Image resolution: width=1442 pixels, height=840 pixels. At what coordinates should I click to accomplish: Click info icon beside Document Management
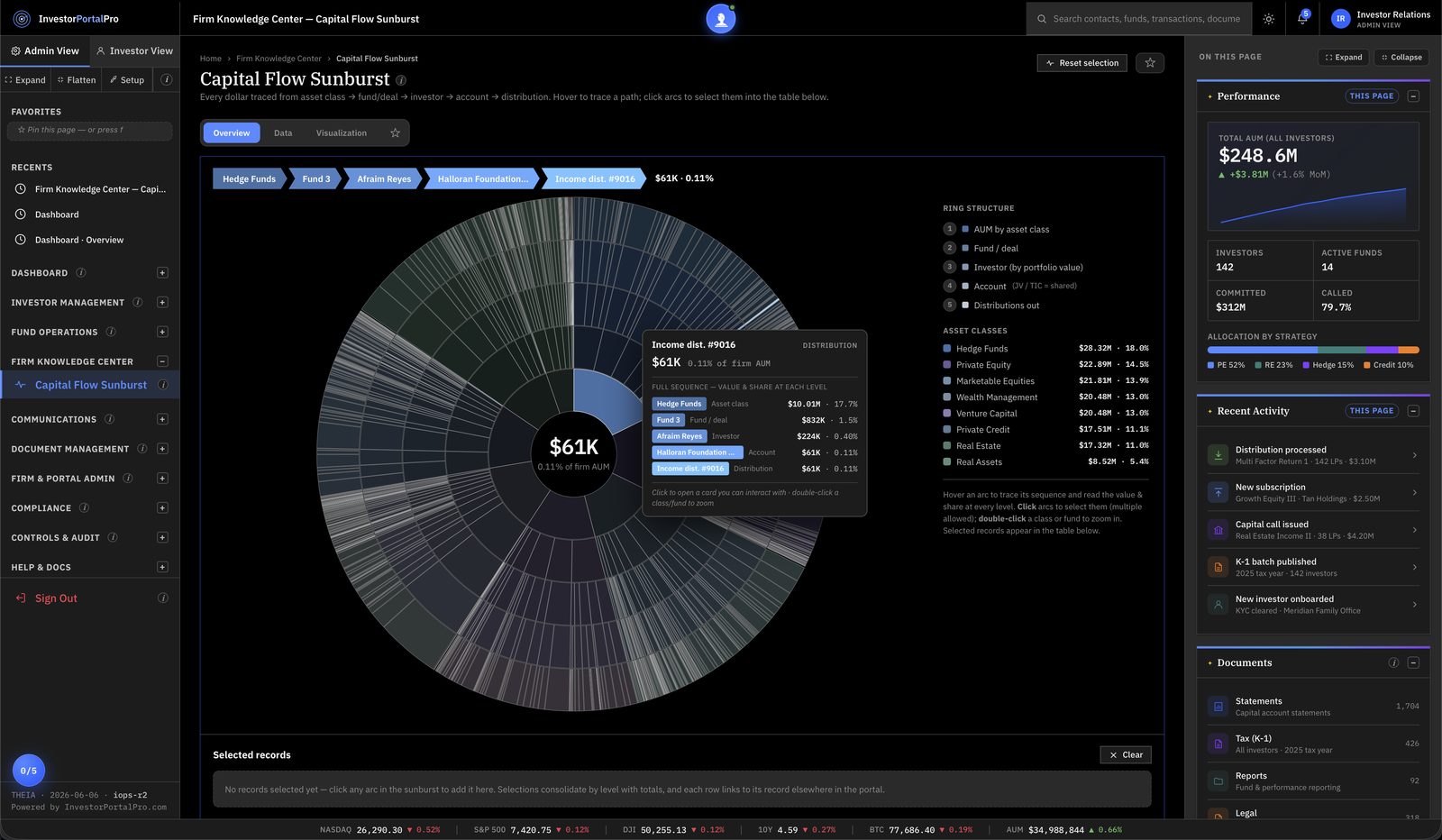[x=142, y=449]
